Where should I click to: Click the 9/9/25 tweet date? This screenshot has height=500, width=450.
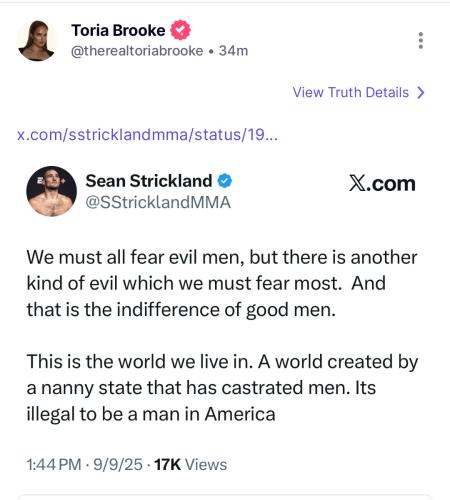click(118, 465)
